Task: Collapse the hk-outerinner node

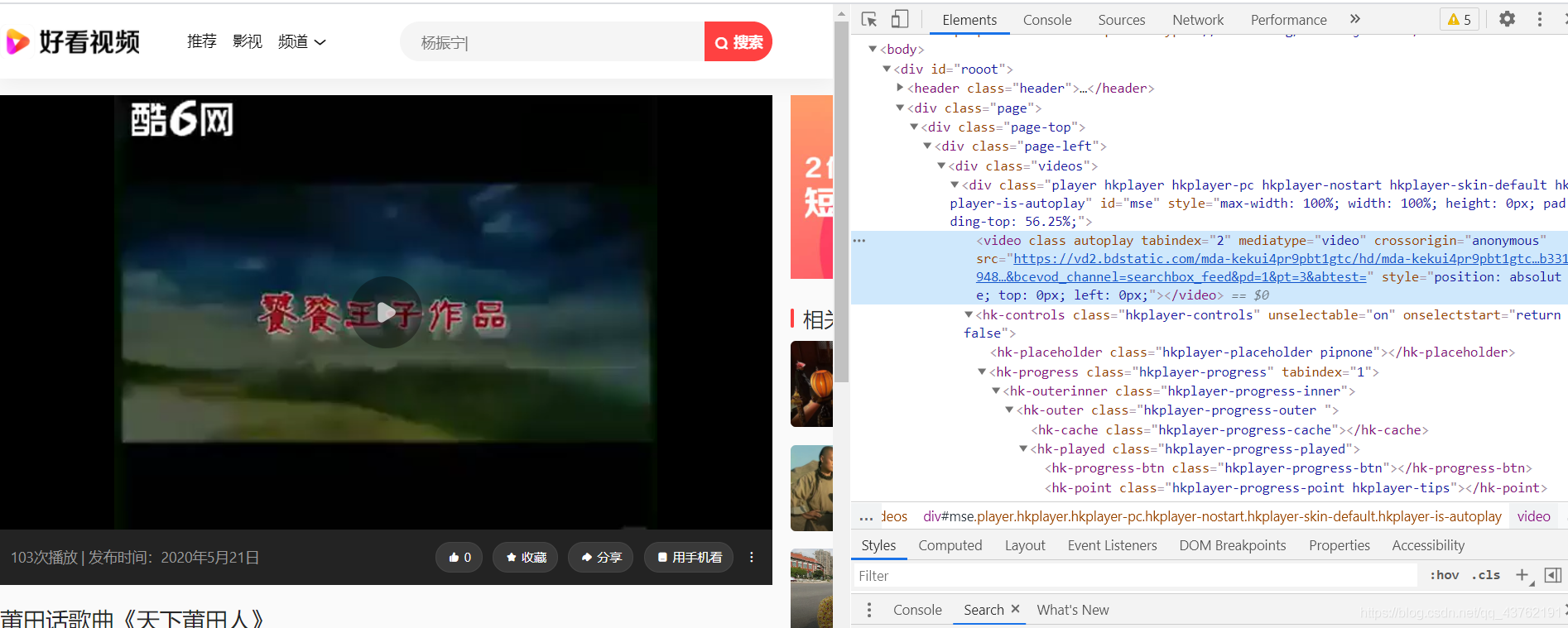Action: (996, 391)
